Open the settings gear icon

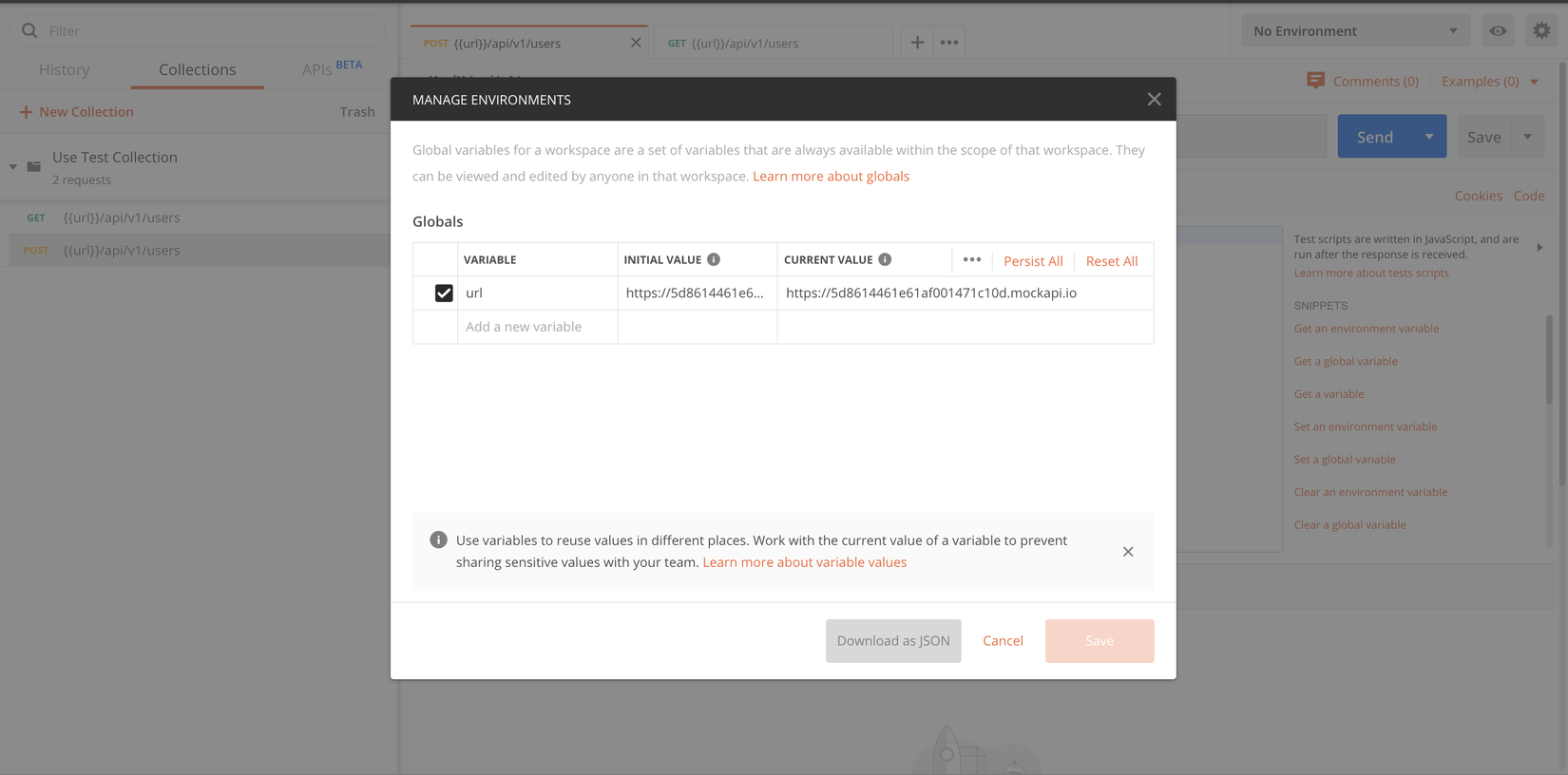pos(1541,30)
